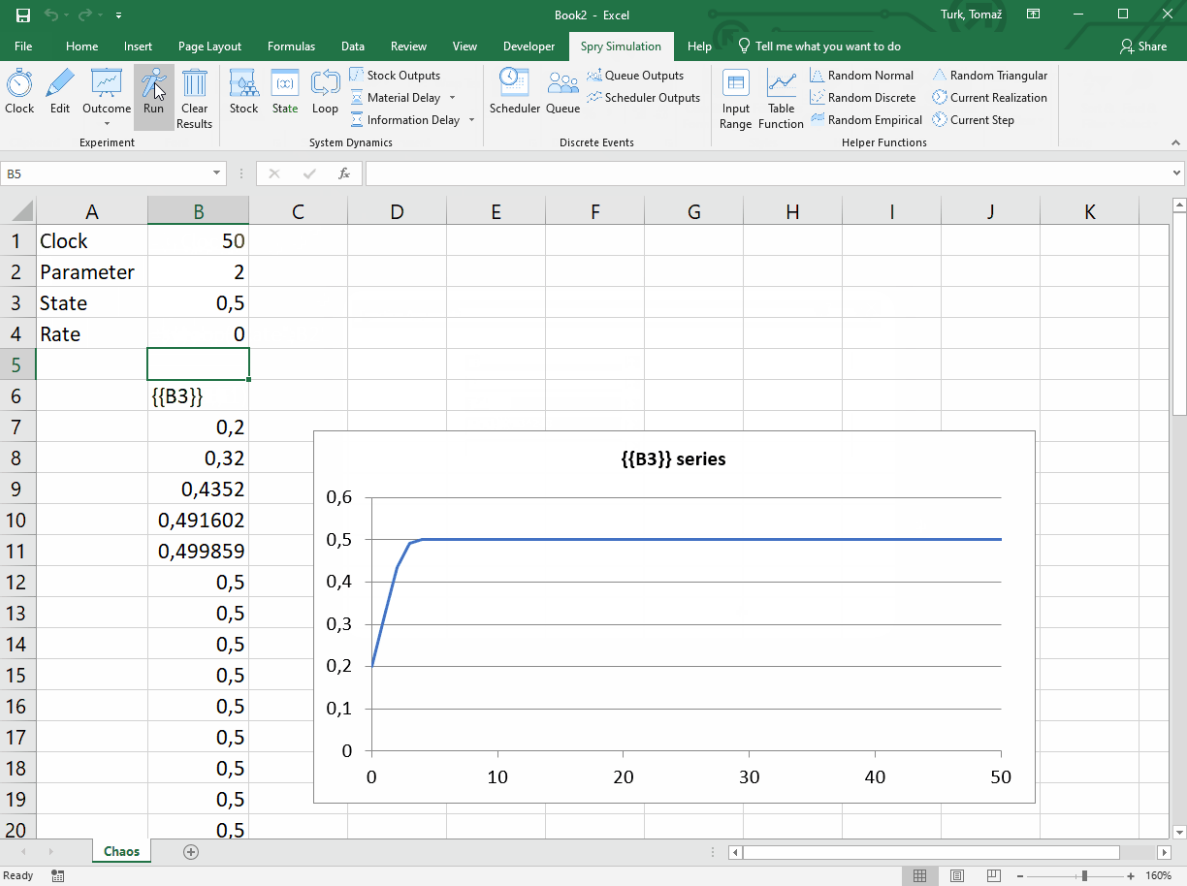The image size is (1187, 886).
Task: Click the Insert Function fx icon
Action: [344, 174]
